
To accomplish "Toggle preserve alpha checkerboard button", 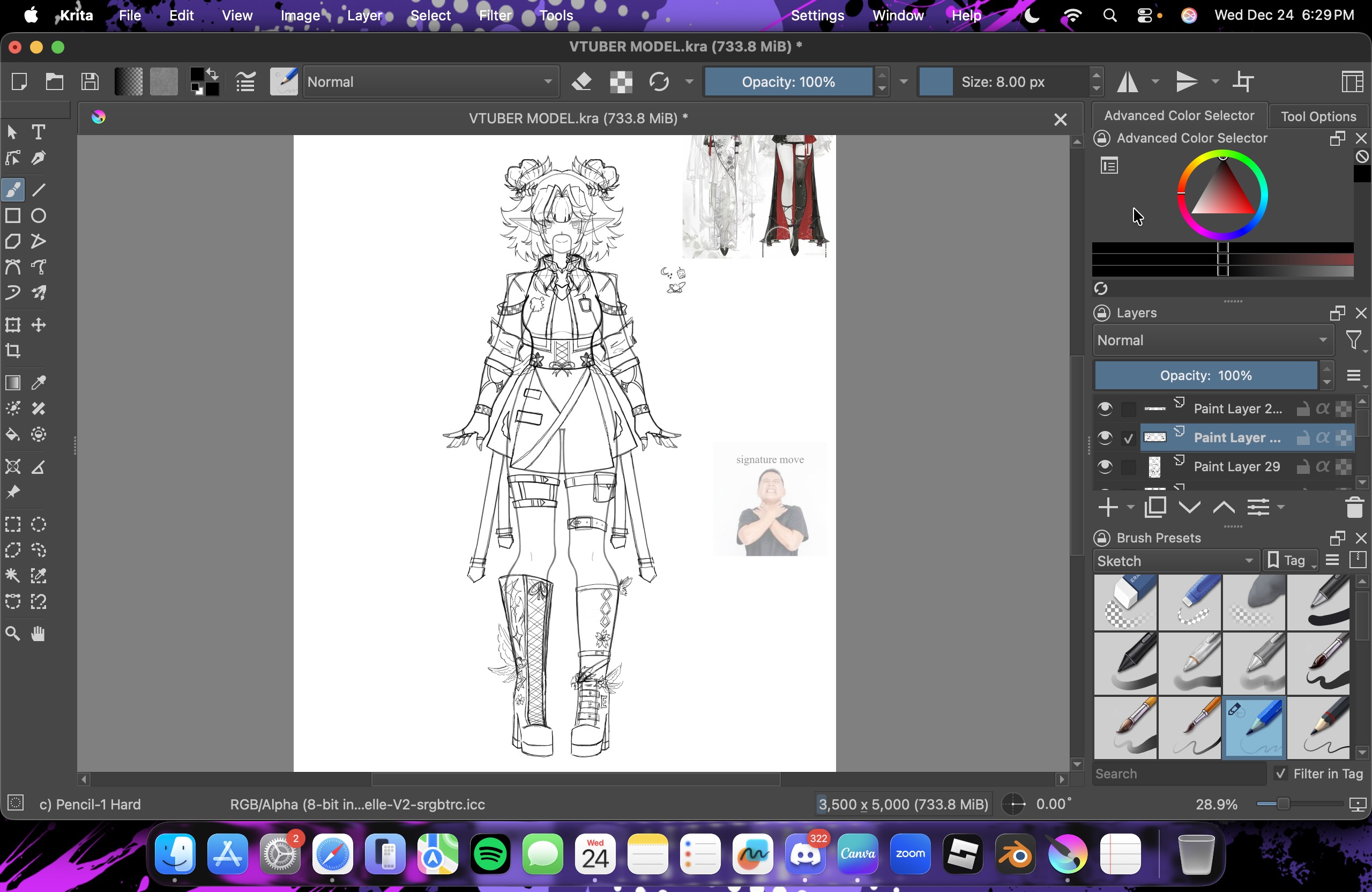I will (621, 82).
